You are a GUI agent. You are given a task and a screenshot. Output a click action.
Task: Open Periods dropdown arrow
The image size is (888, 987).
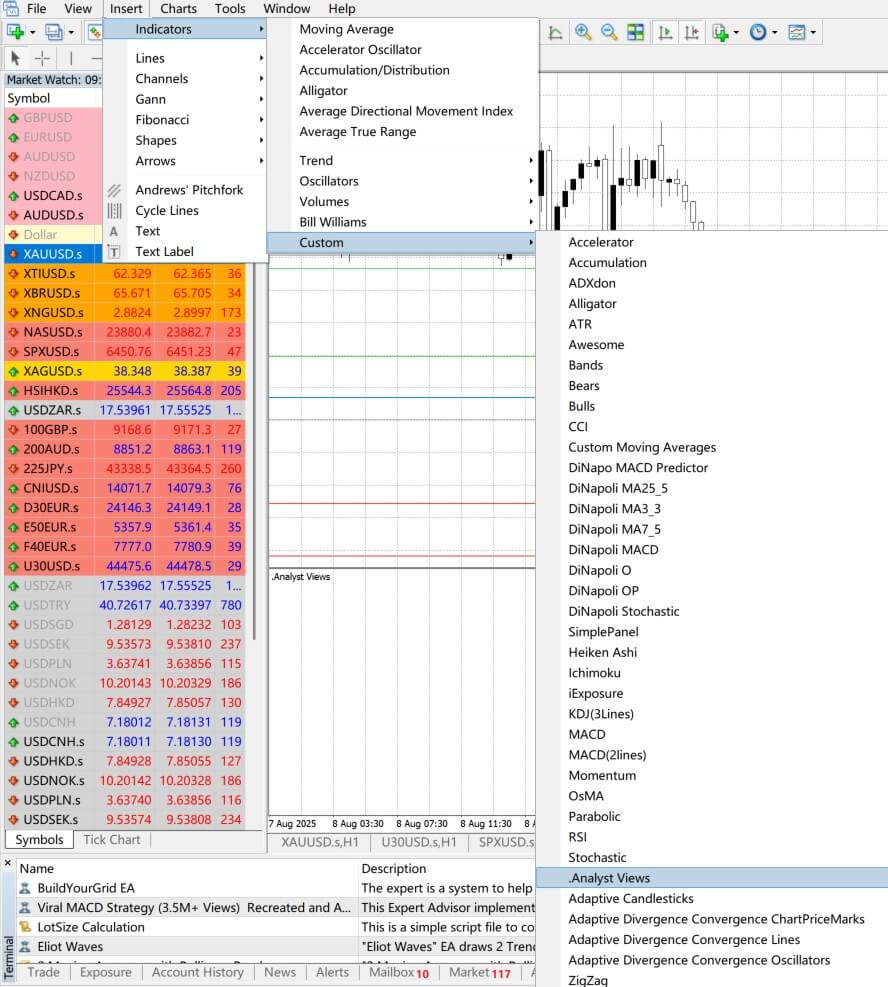(775, 32)
